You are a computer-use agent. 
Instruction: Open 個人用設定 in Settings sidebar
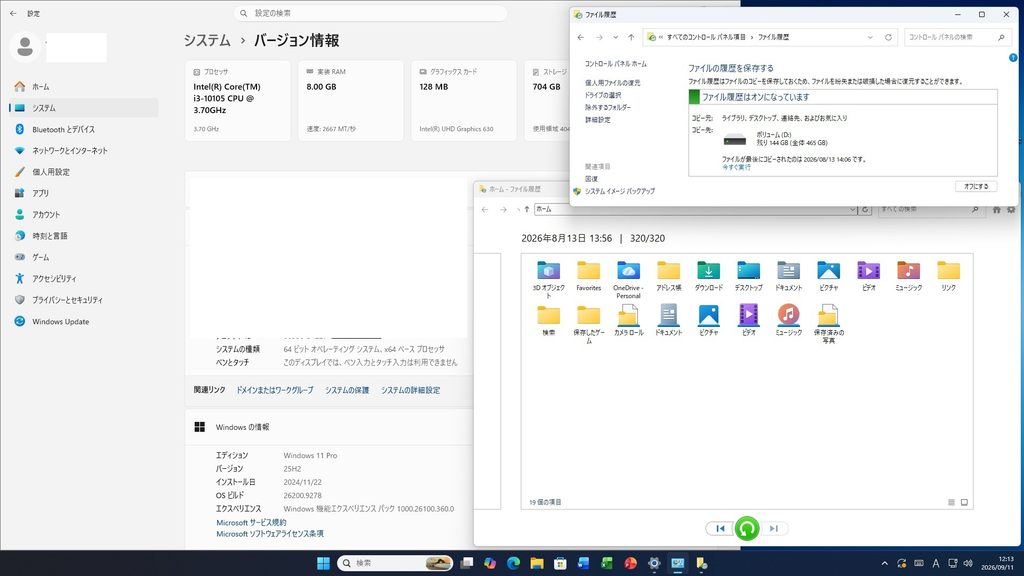pyautogui.click(x=84, y=172)
